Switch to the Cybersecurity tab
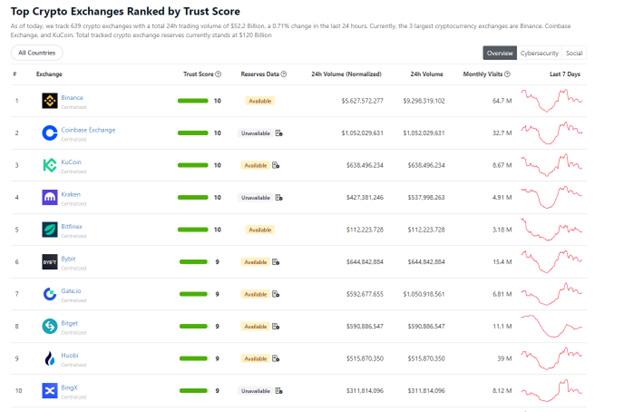Image resolution: width=624 pixels, height=412 pixels. (539, 53)
